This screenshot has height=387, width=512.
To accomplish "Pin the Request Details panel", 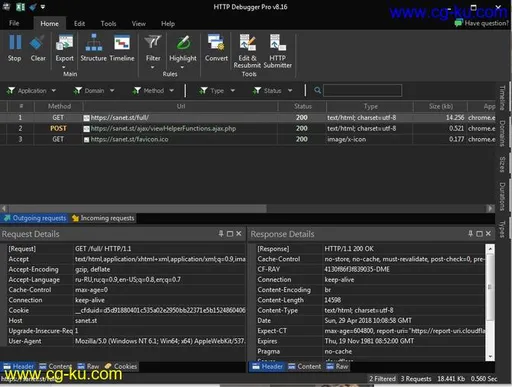I will click(x=221, y=234).
